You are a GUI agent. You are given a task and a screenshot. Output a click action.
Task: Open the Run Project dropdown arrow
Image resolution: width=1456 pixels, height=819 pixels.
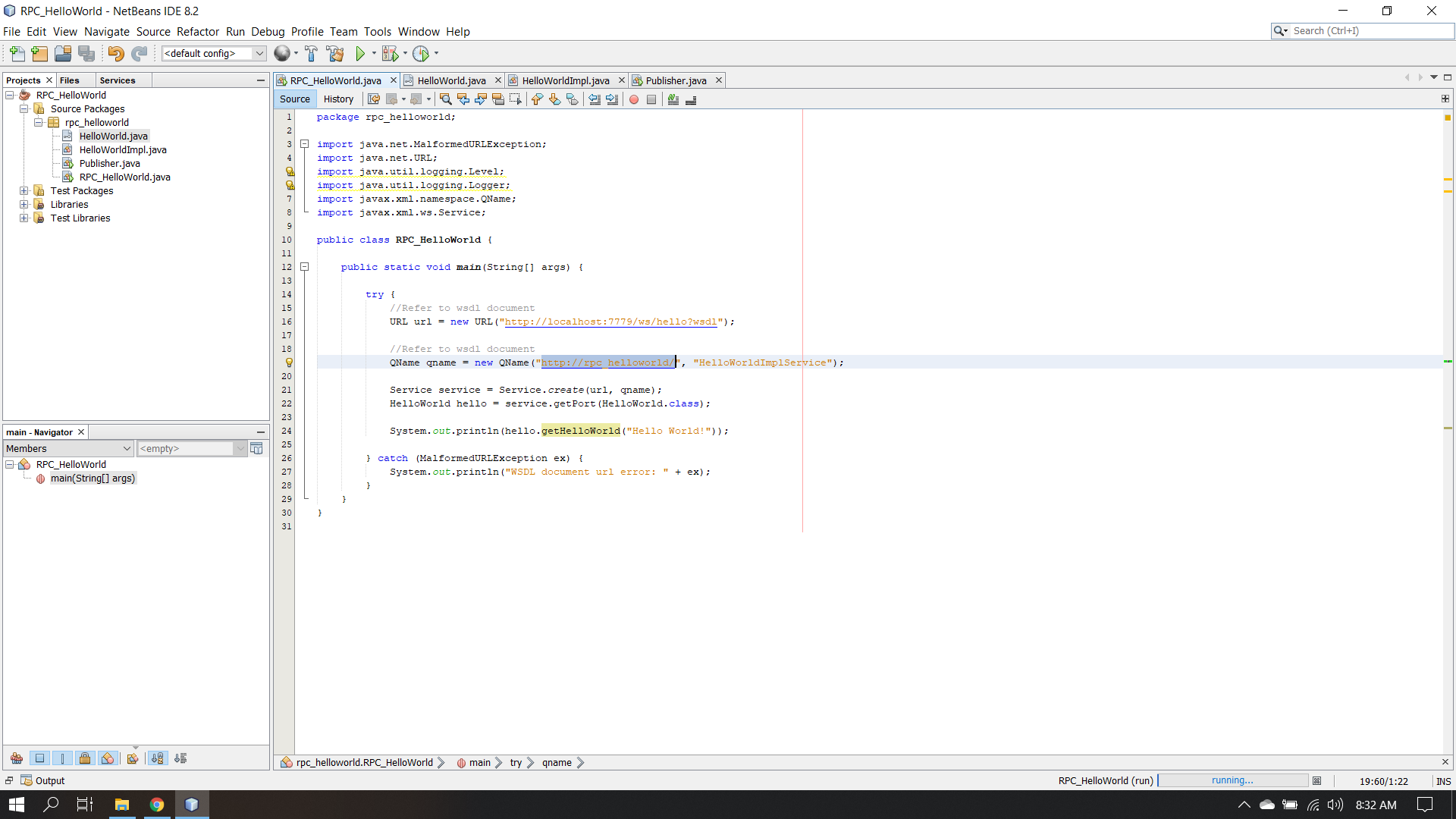tap(374, 54)
